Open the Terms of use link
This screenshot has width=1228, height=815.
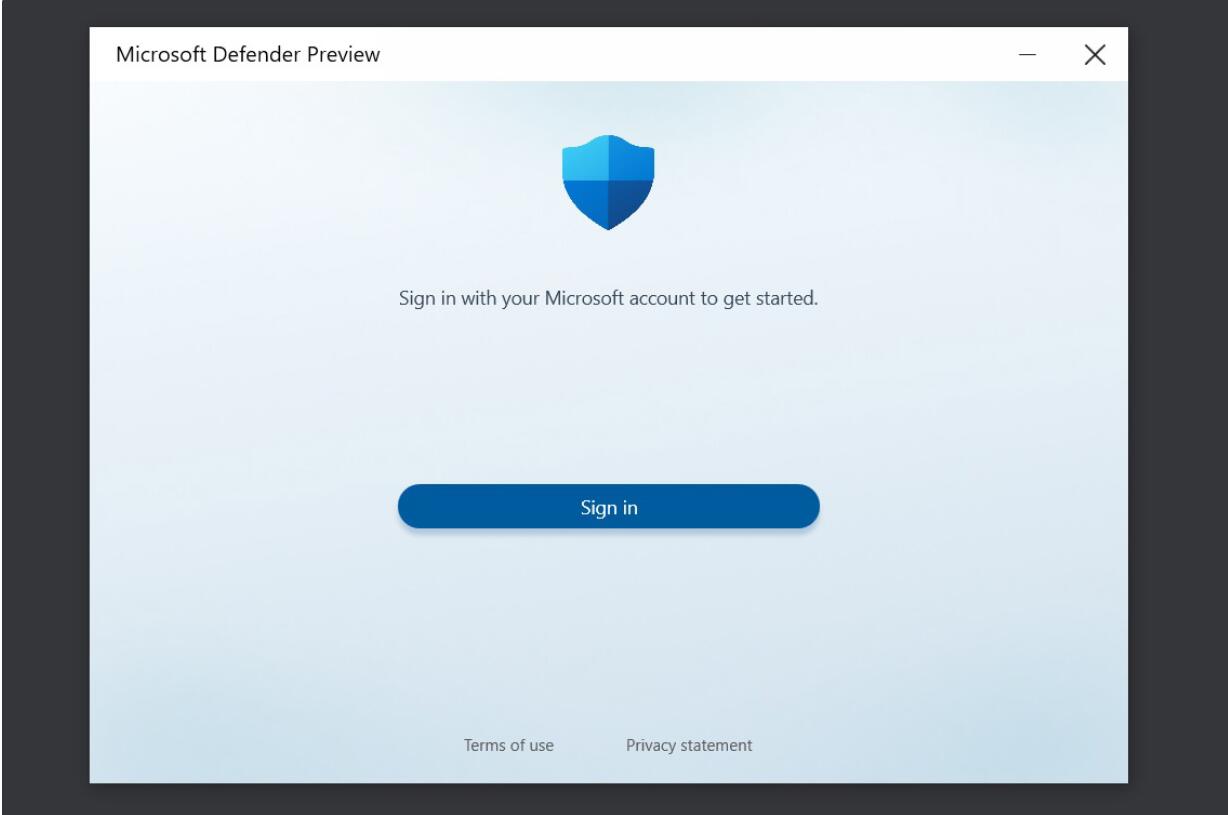pyautogui.click(x=509, y=745)
